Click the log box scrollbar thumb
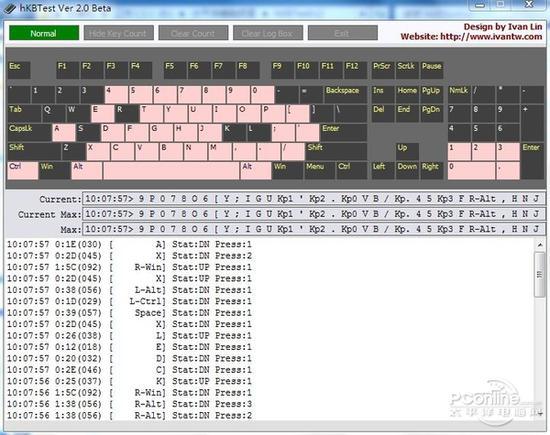Screen dimensions: 550x435 point(540,275)
